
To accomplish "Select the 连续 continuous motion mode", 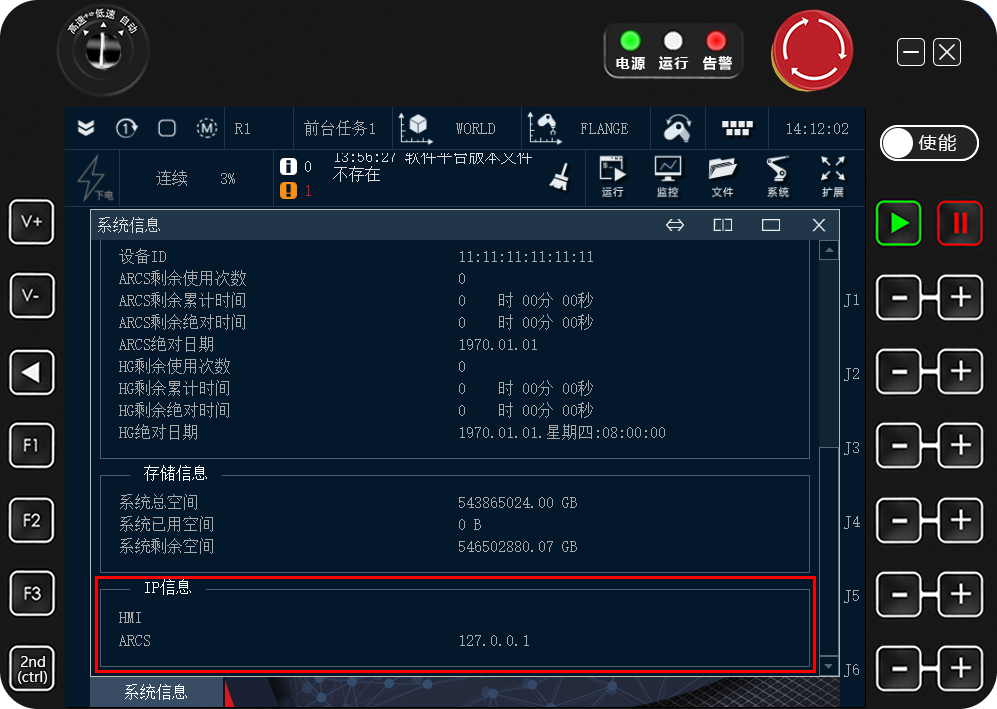I will [172, 179].
